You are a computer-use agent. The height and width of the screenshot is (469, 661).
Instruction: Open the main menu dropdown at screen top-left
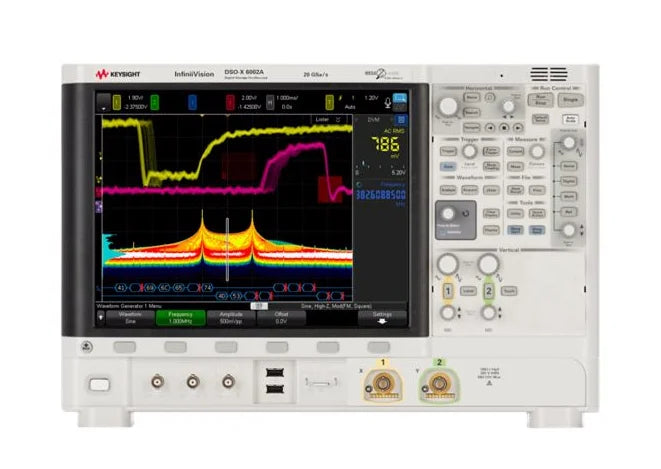tap(104, 102)
